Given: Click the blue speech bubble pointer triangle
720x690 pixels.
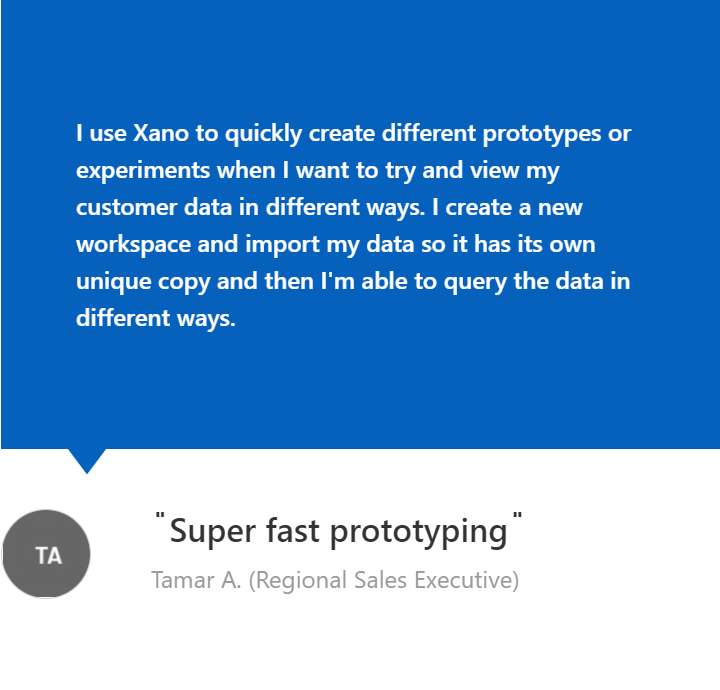Looking at the screenshot, I should (87, 459).
